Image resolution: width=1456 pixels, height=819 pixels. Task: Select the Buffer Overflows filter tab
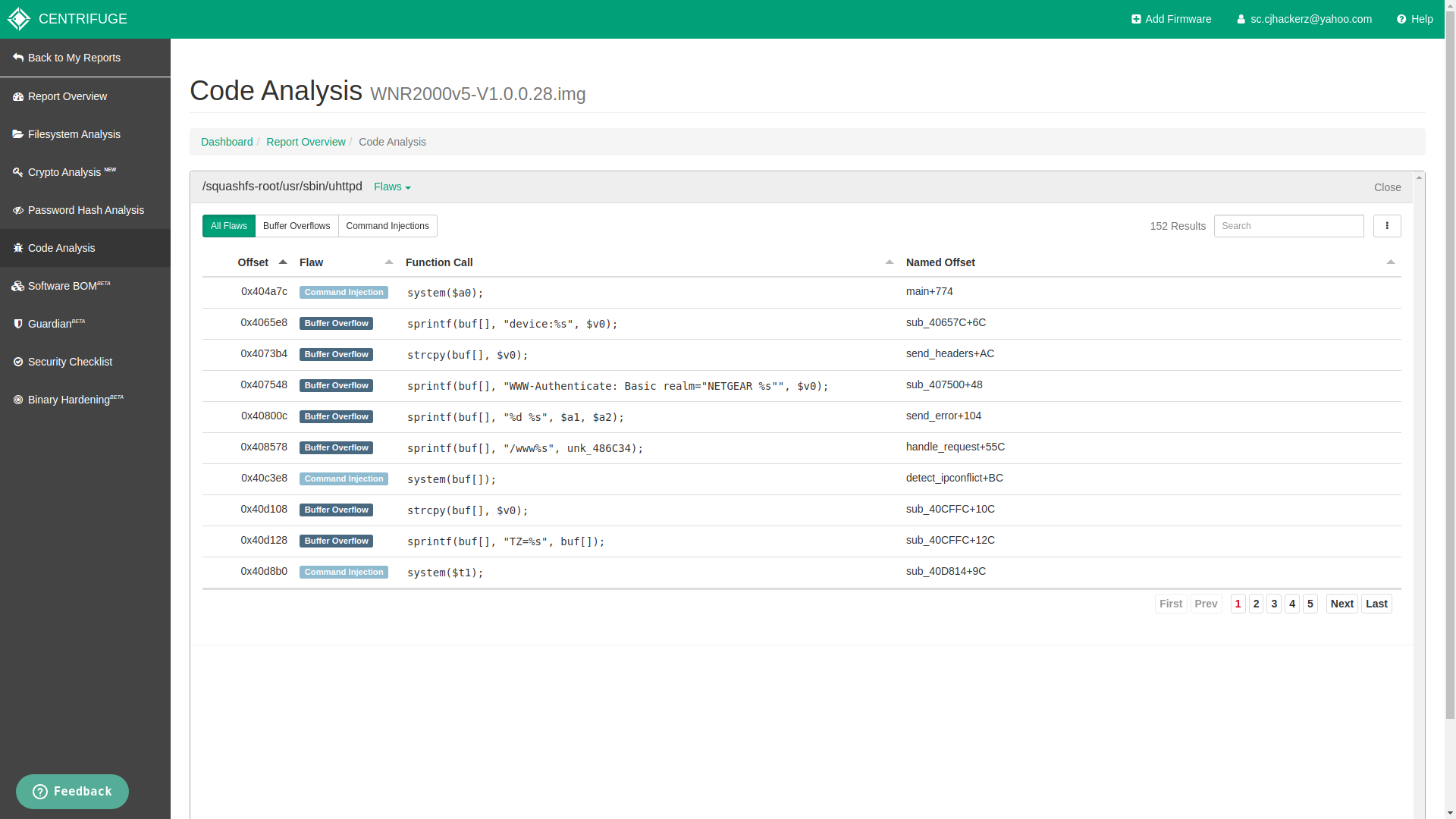(297, 226)
